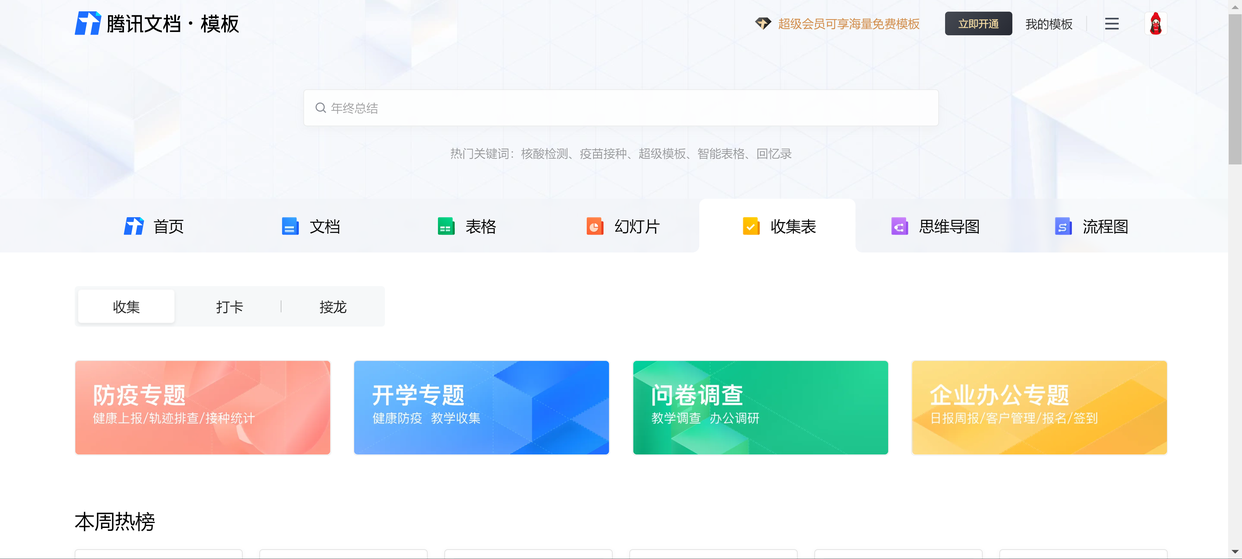
Task: Click the 首页 home tab icon
Action: (x=134, y=227)
